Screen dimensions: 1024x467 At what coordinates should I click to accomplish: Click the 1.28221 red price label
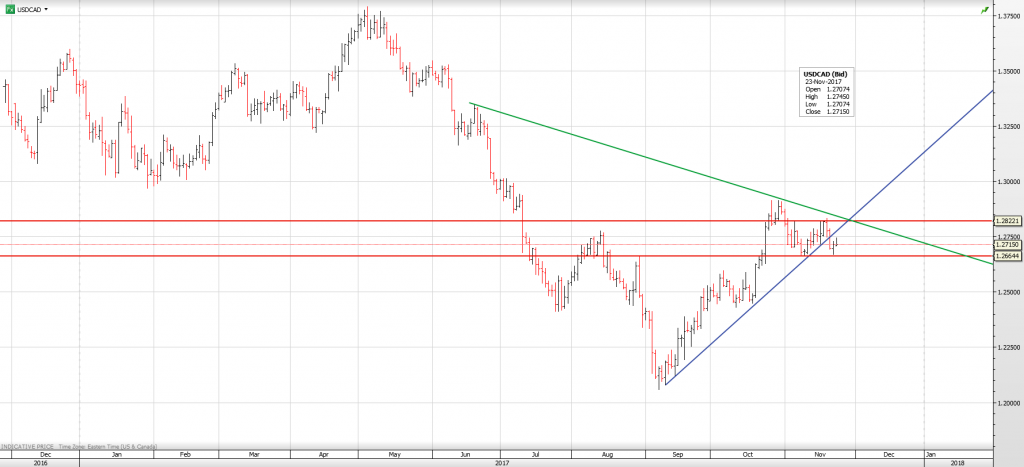pyautogui.click(x=1007, y=220)
